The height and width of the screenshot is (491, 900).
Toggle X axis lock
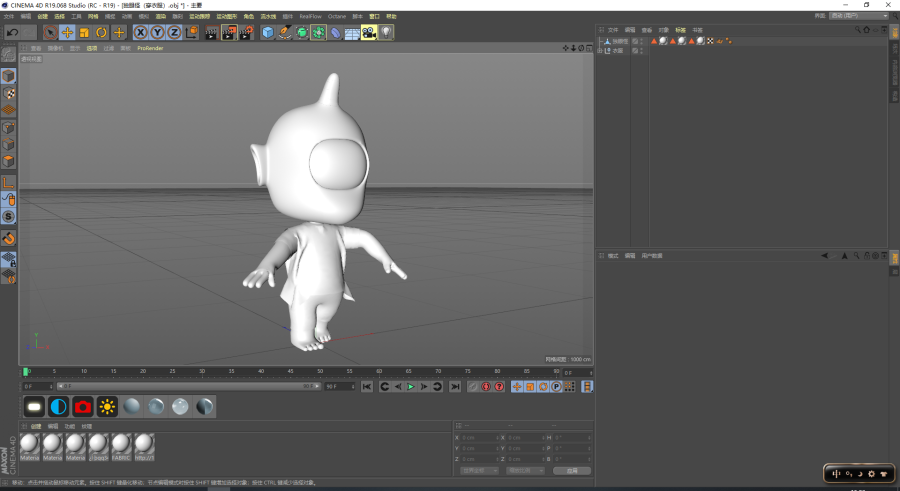(x=141, y=33)
